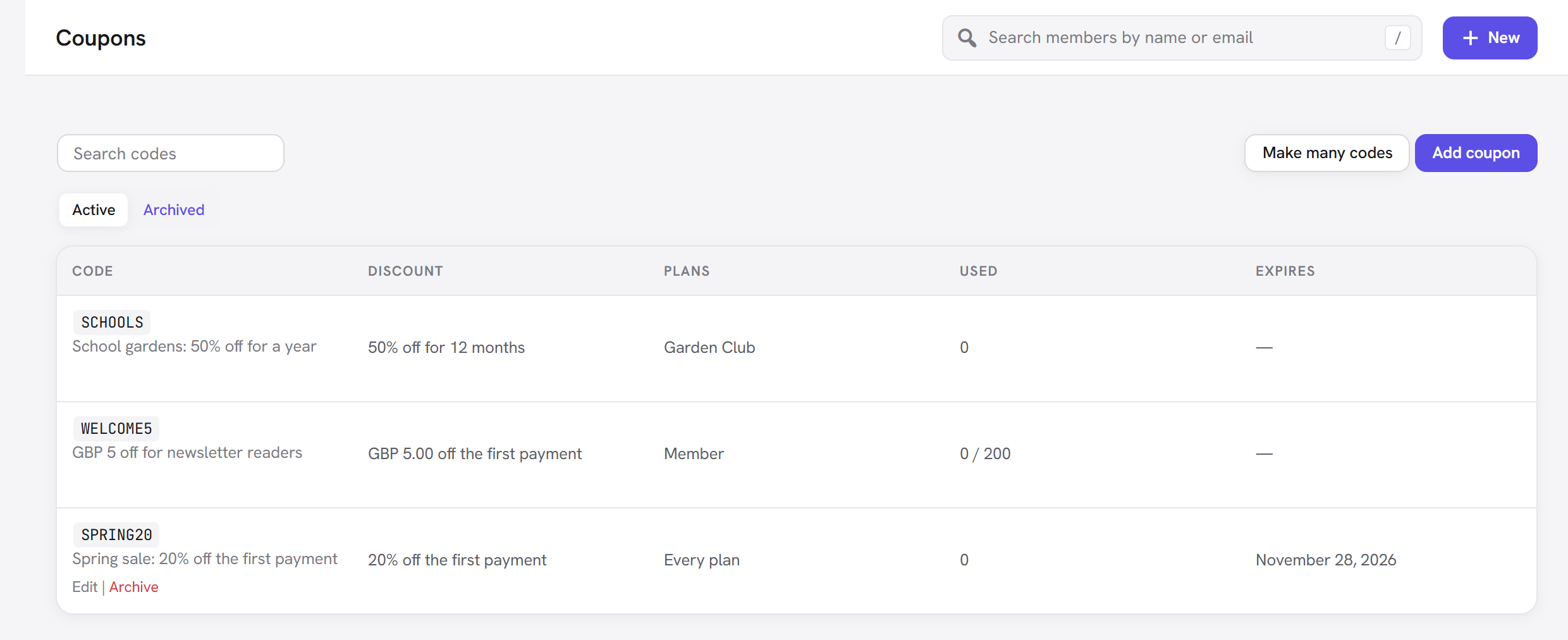The height and width of the screenshot is (640, 1568).
Task: Click the DISCOUNT column header
Action: coord(405,271)
